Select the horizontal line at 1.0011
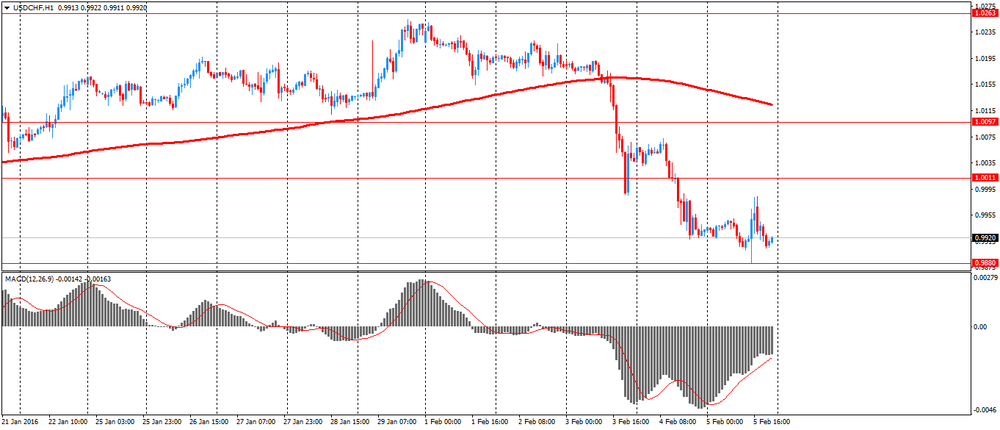The width and height of the screenshot is (1000, 430). pyautogui.click(x=485, y=178)
